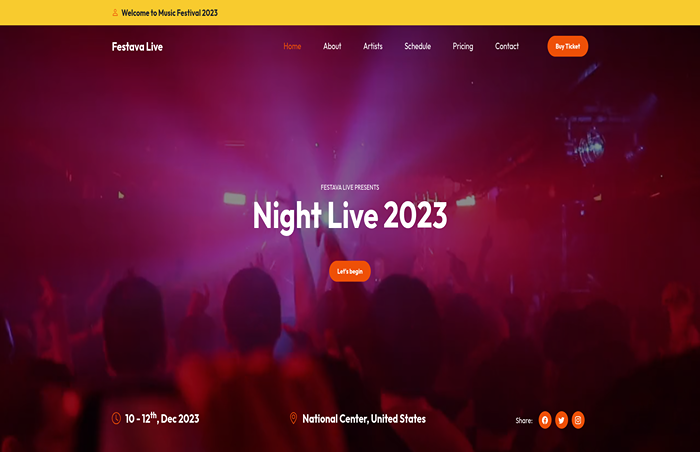The width and height of the screenshot is (700, 452).
Task: Click the Festava Live logo
Action: [x=137, y=46]
